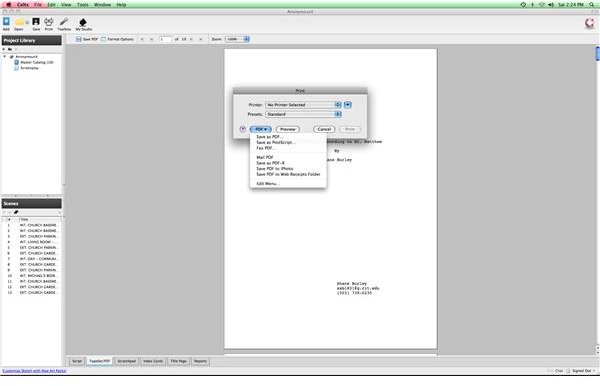Open Format Options
This screenshot has height=386, width=600.
[117, 39]
